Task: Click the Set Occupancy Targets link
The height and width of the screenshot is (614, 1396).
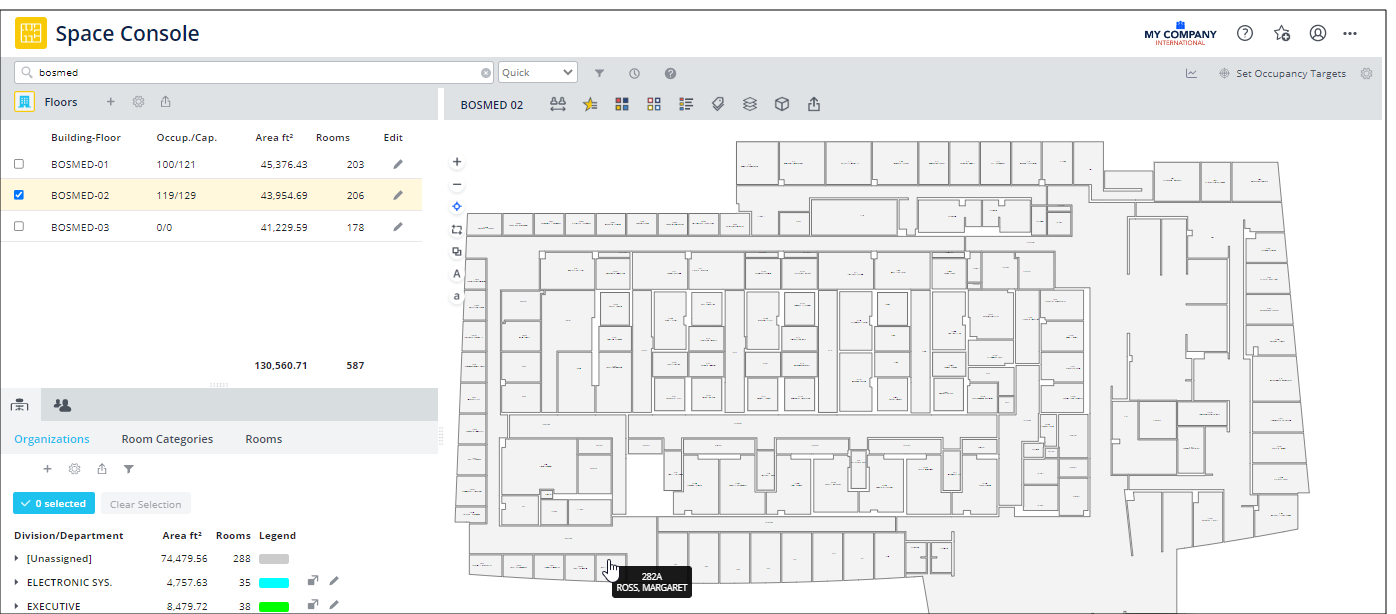Action: 1290,73
